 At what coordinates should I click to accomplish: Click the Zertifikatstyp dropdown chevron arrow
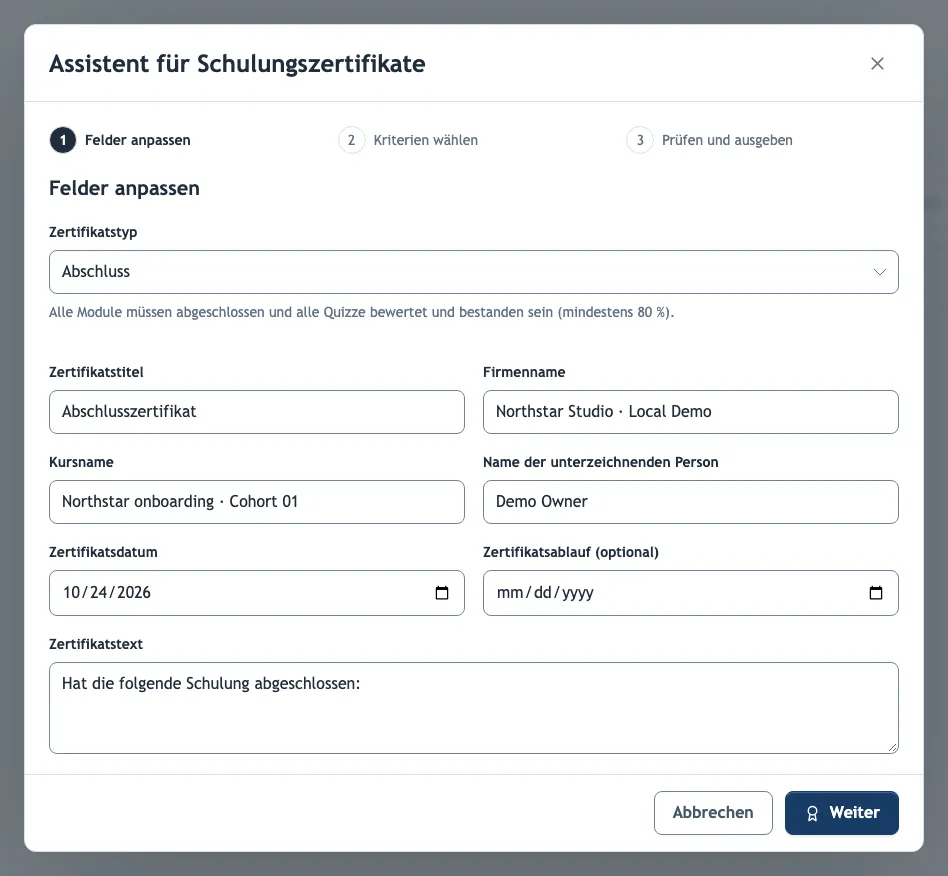point(880,272)
